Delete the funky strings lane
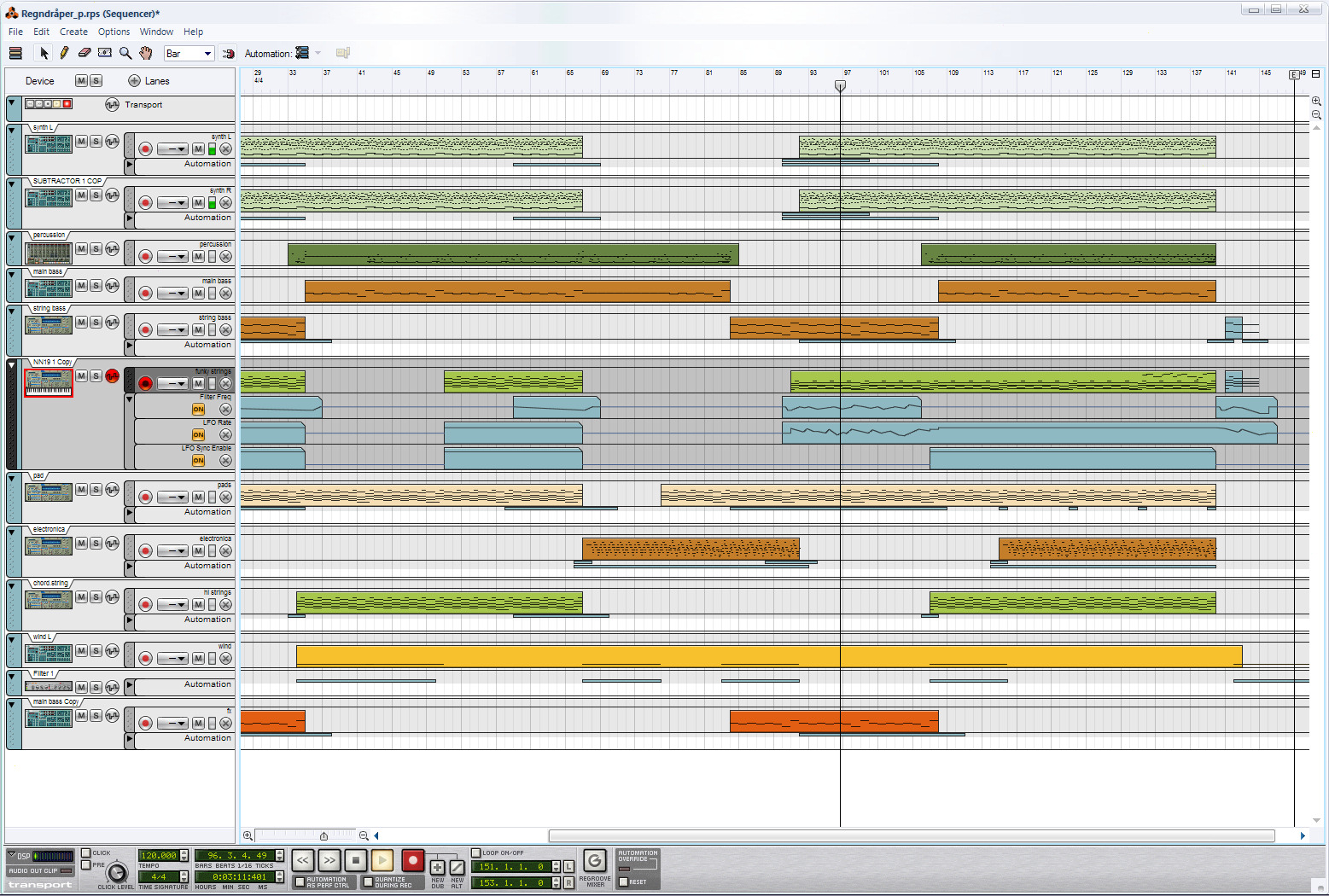The image size is (1329, 896). tap(225, 384)
